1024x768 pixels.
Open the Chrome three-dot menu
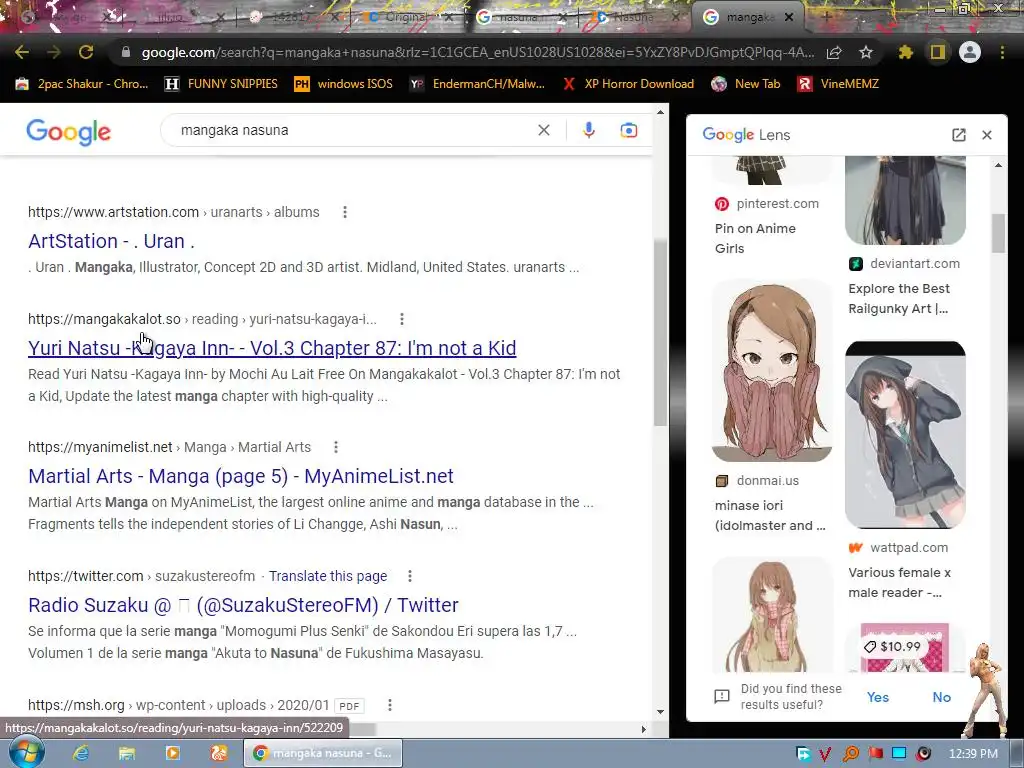tap(1002, 52)
